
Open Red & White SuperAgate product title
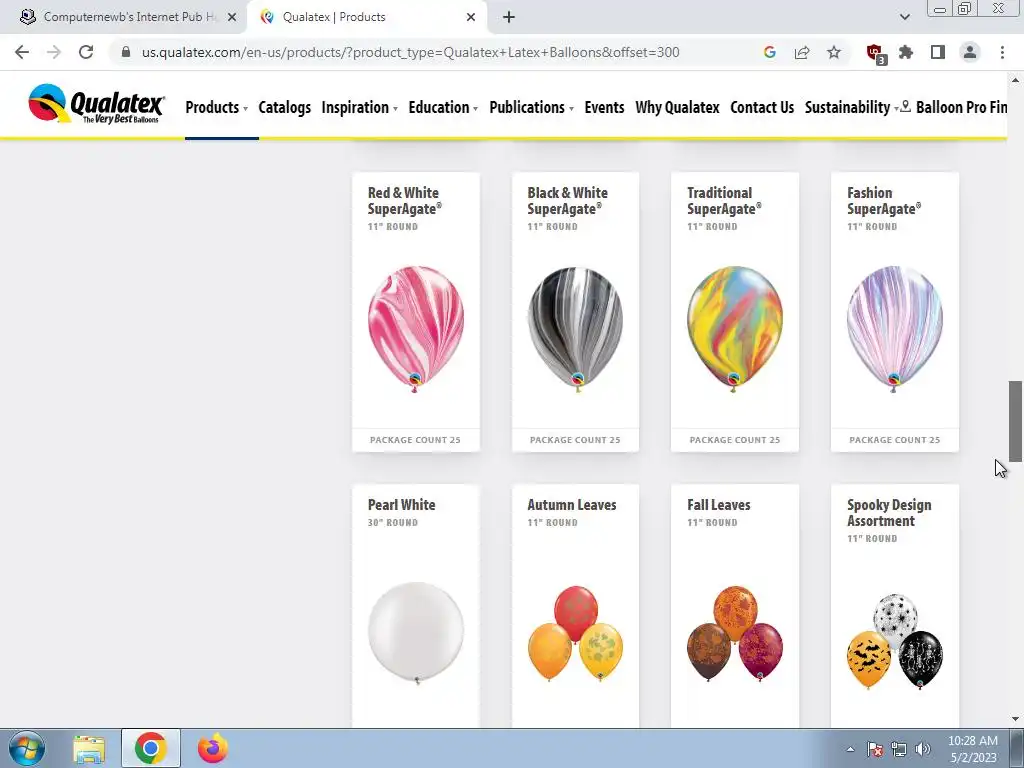[404, 200]
